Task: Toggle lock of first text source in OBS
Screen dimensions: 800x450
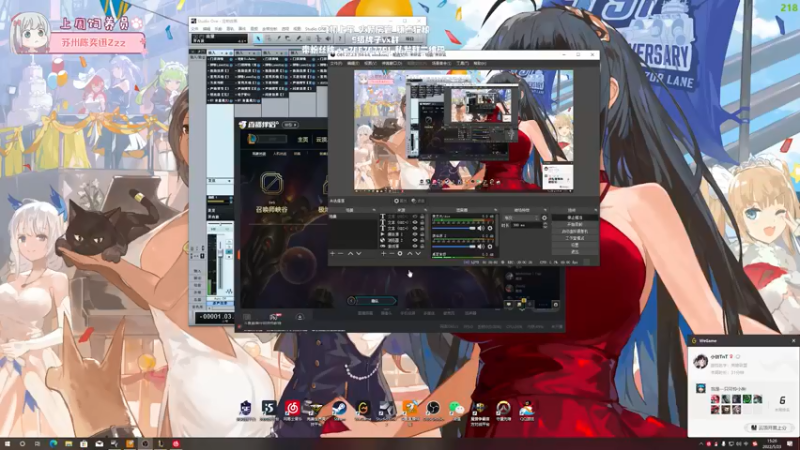Action: [422, 216]
